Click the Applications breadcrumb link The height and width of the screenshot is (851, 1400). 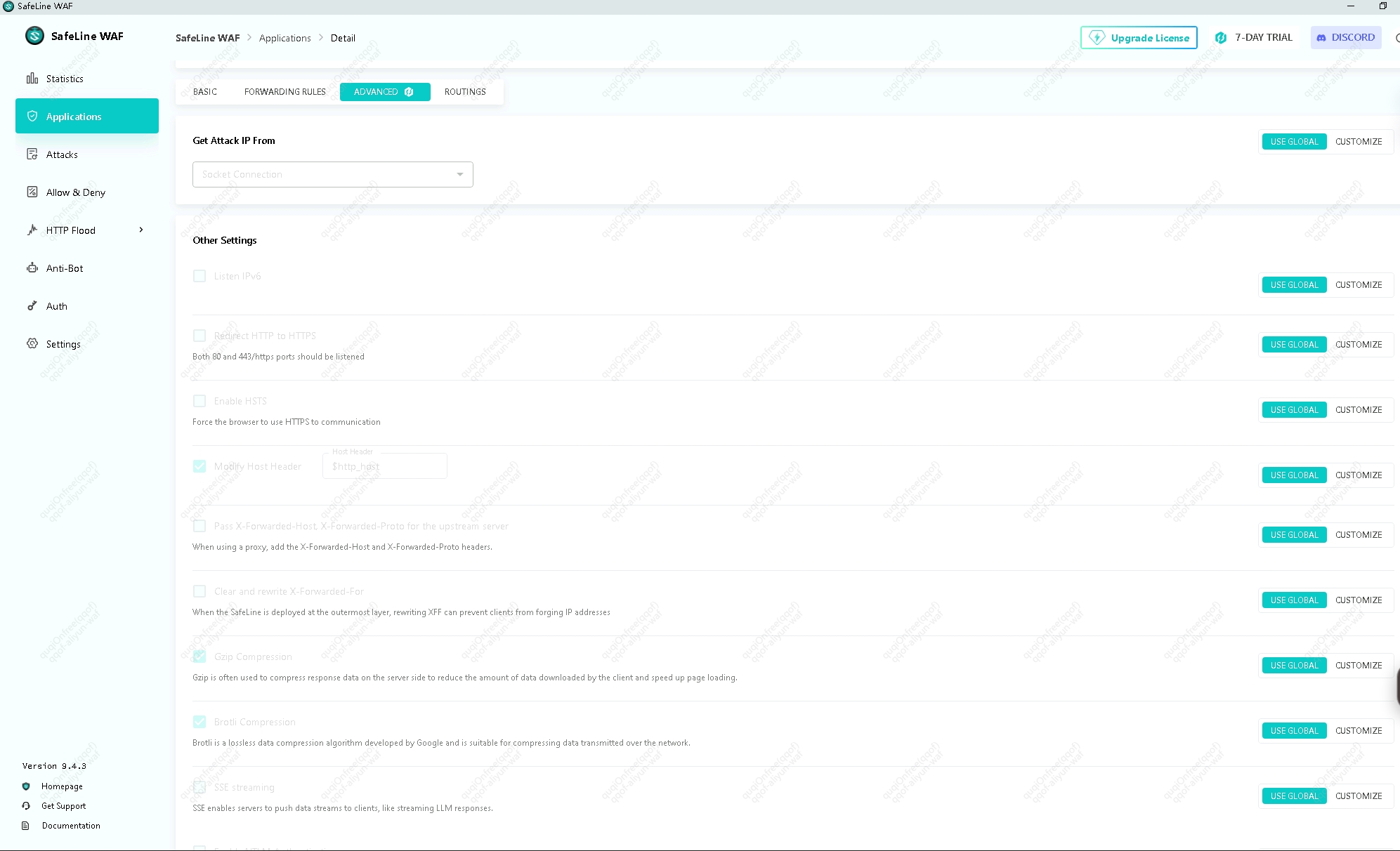point(284,38)
